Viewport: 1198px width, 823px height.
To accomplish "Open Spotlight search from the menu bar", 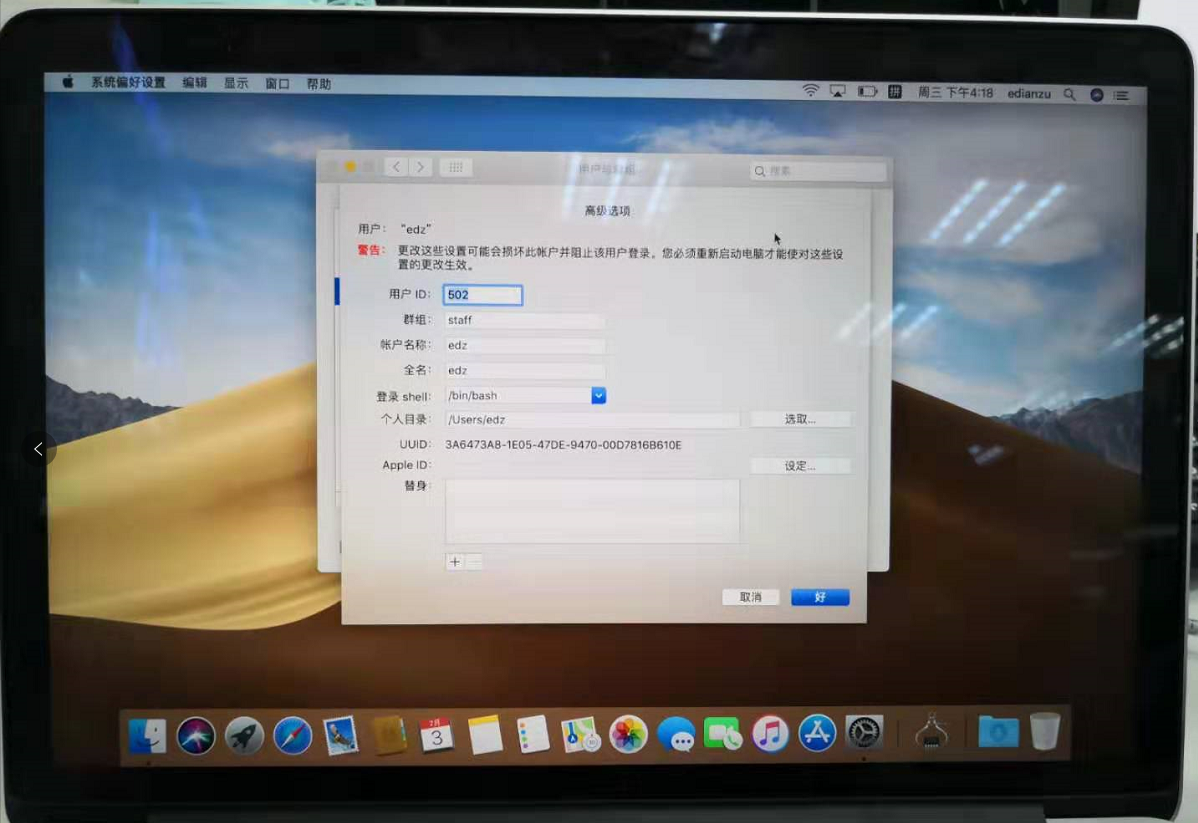I will [1069, 94].
